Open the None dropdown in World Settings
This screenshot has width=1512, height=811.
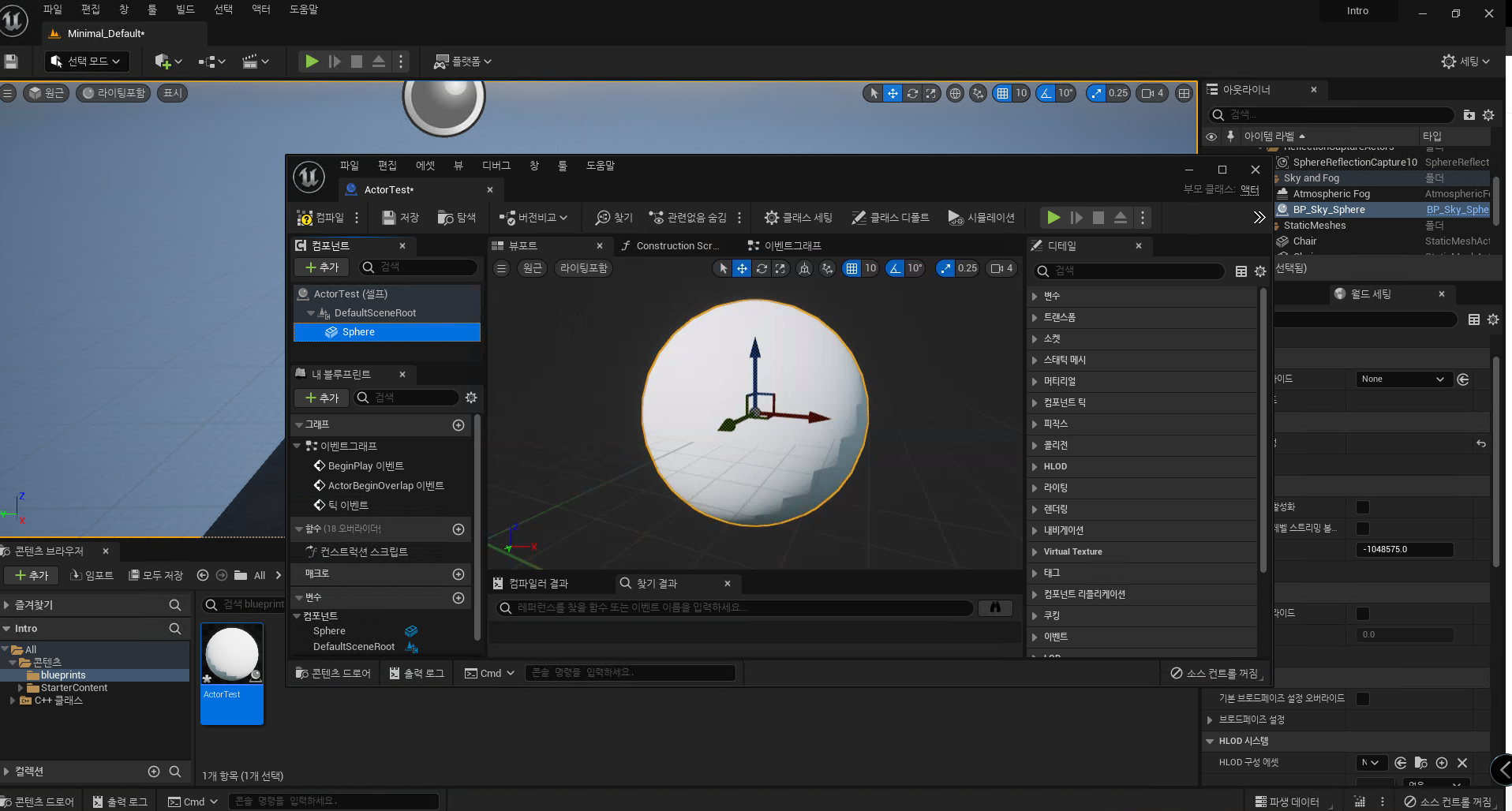1403,379
